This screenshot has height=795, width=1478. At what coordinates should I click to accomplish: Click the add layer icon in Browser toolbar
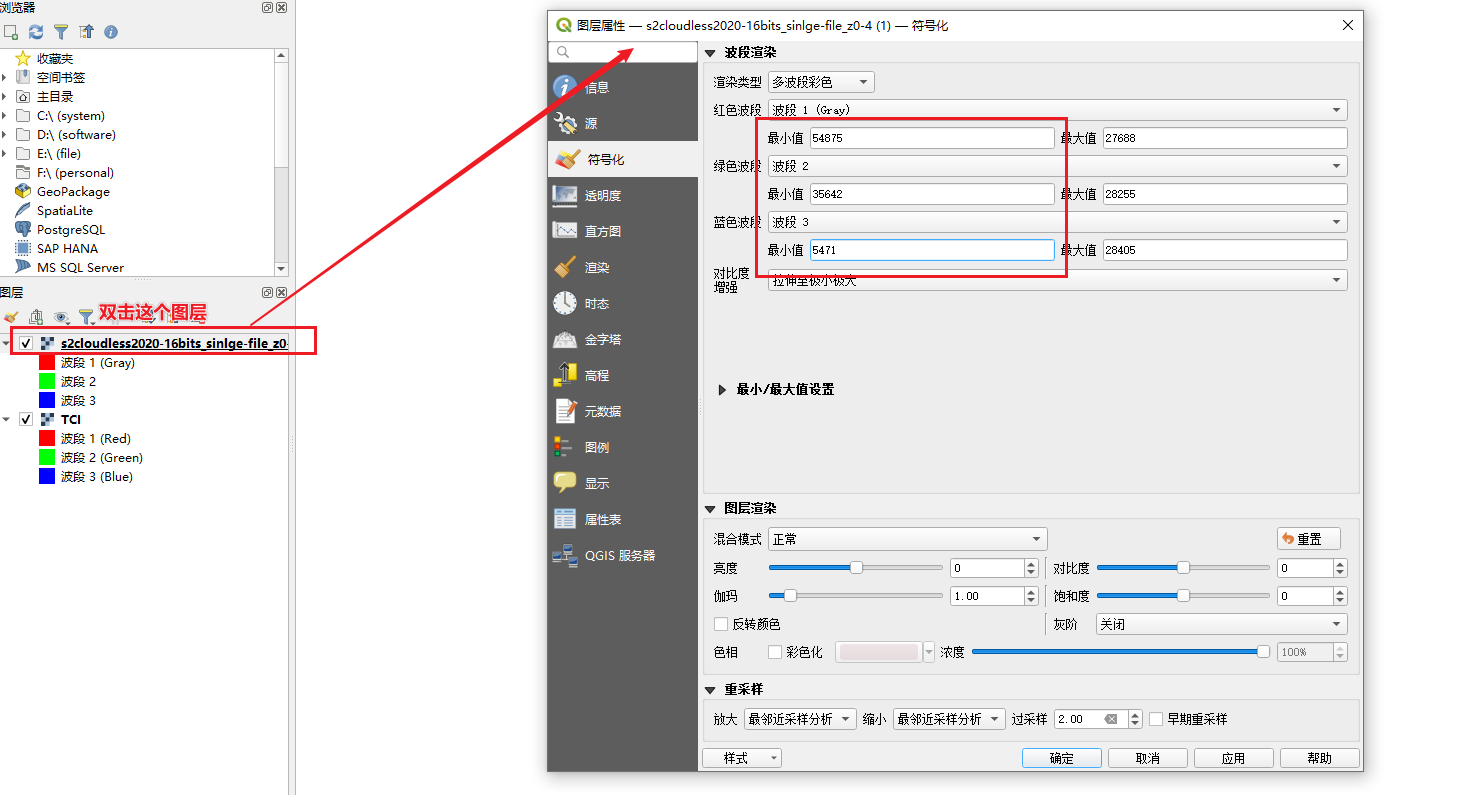pos(11,32)
